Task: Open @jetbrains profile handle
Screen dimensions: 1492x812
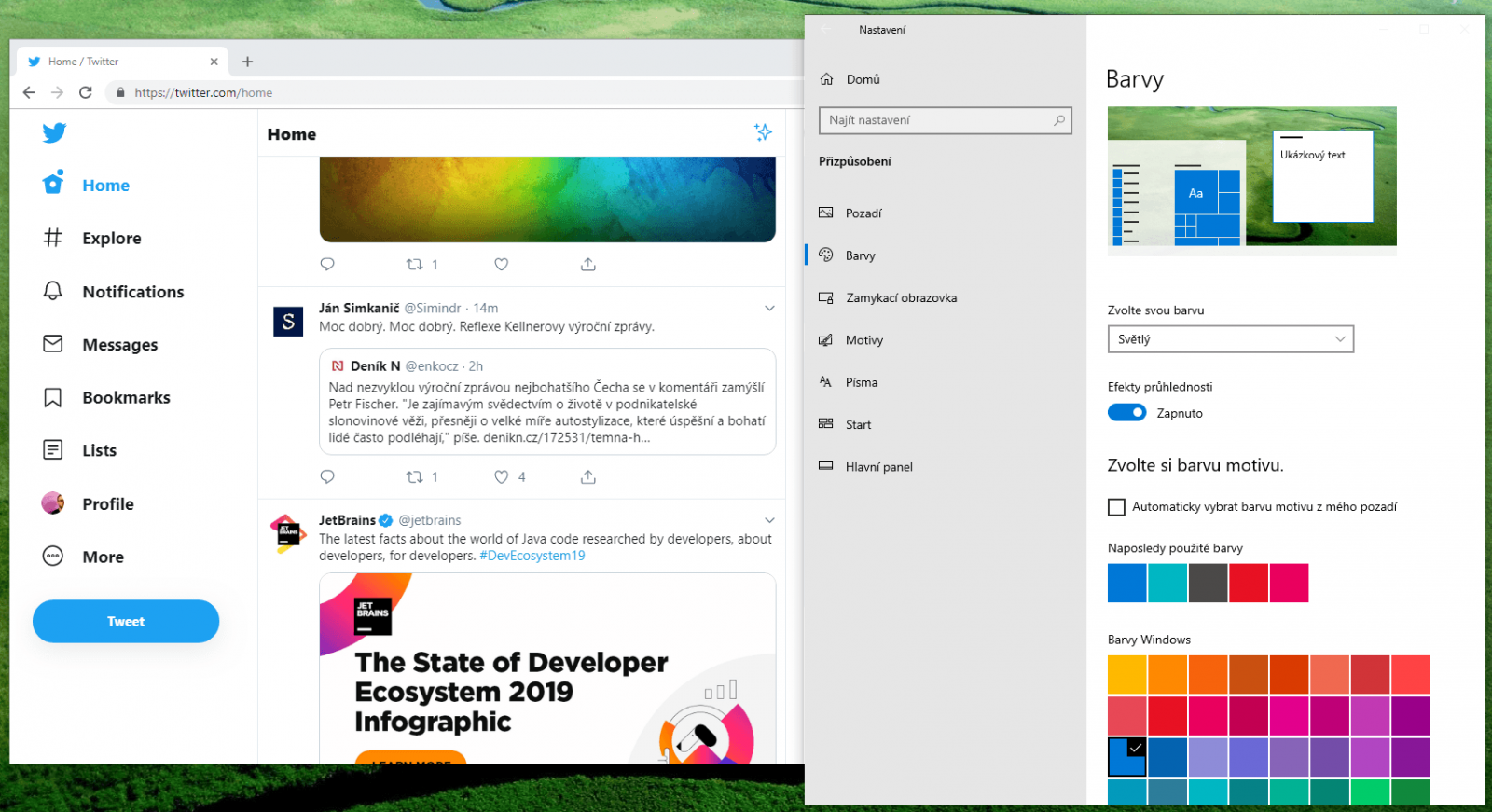Action: (x=430, y=520)
